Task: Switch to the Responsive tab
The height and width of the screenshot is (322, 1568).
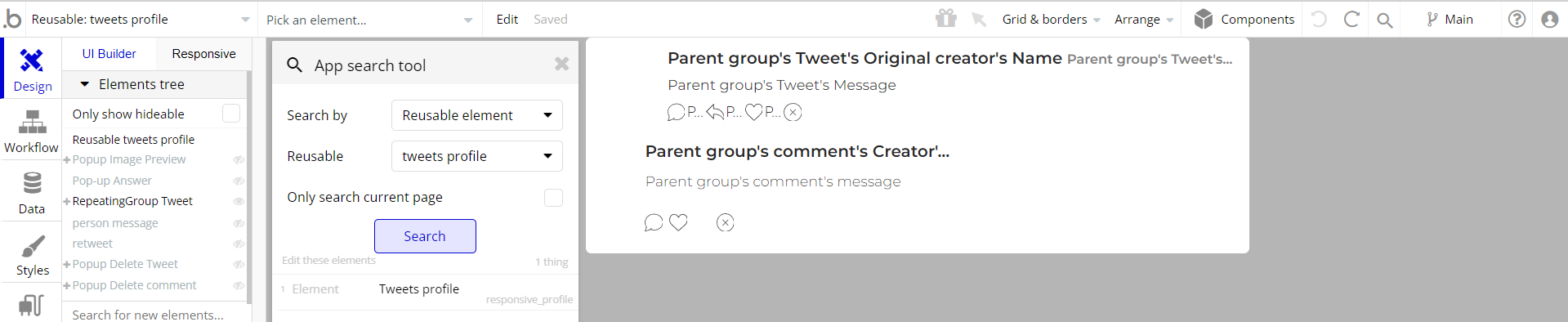Action: click(x=203, y=54)
